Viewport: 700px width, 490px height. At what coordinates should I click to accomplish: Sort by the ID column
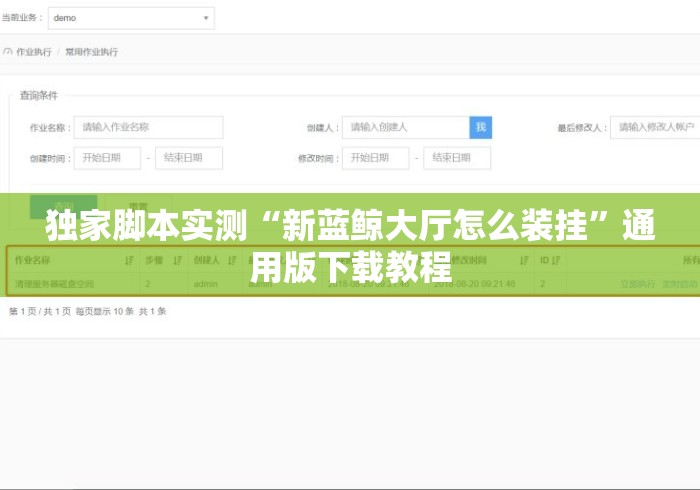pyautogui.click(x=556, y=260)
